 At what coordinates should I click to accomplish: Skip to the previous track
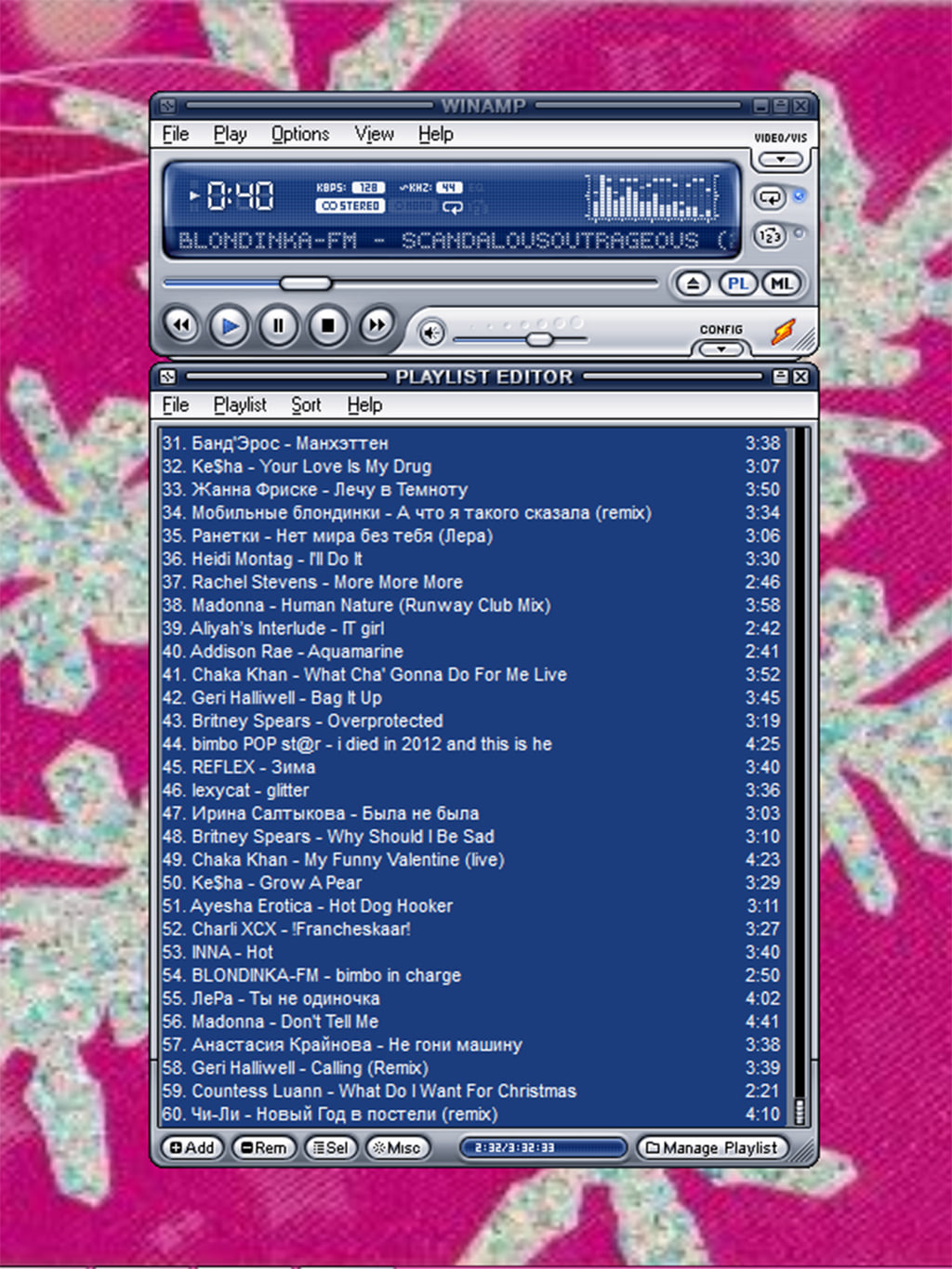click(x=181, y=326)
